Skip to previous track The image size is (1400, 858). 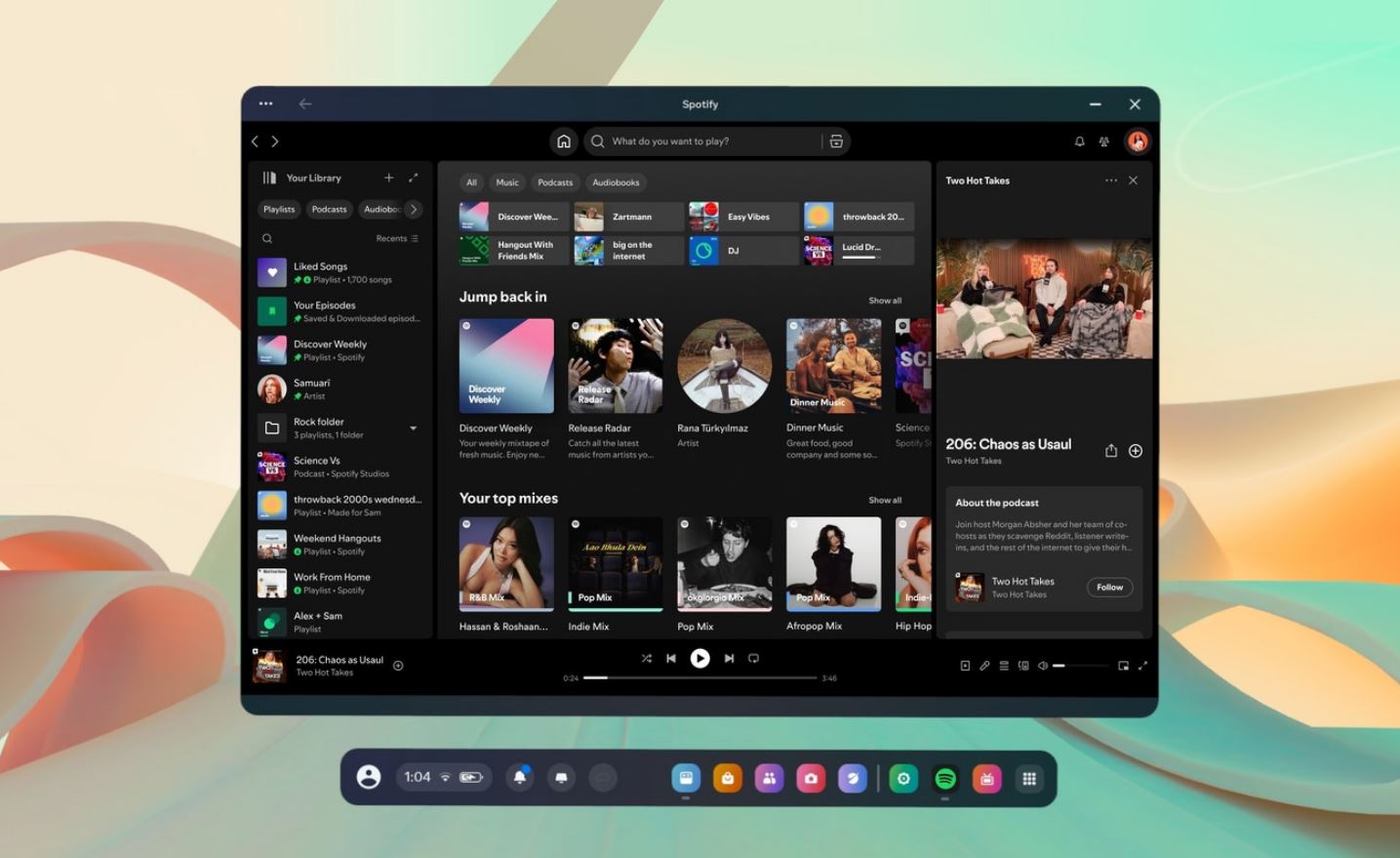coord(671,658)
